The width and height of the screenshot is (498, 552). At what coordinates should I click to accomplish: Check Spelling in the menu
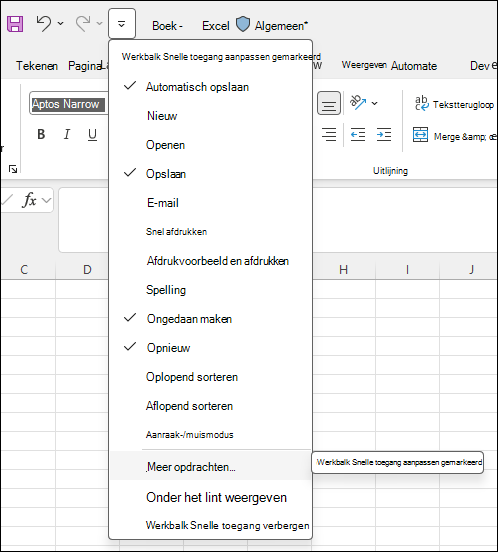tap(210, 290)
